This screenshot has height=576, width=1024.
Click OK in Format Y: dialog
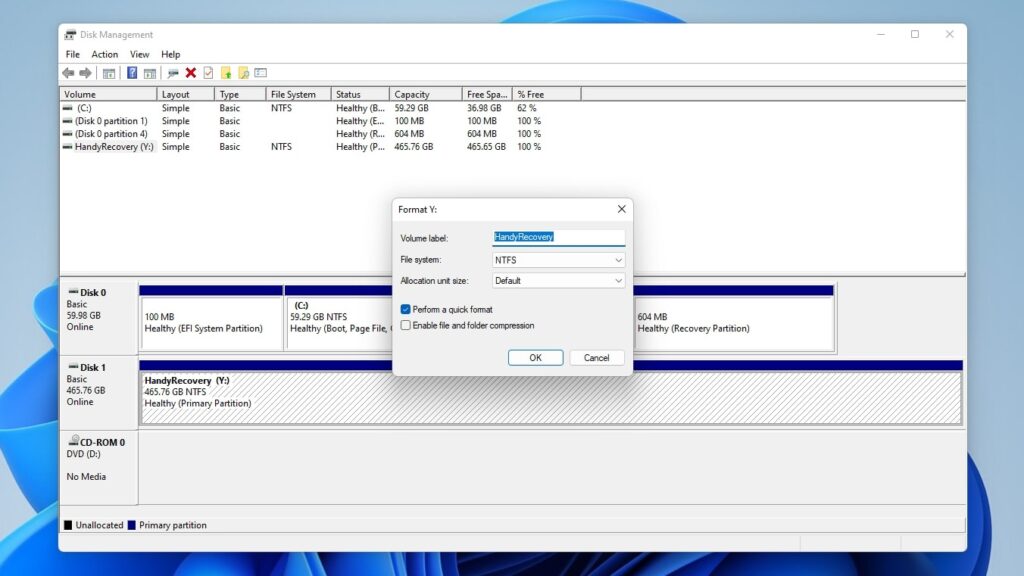[x=536, y=358]
